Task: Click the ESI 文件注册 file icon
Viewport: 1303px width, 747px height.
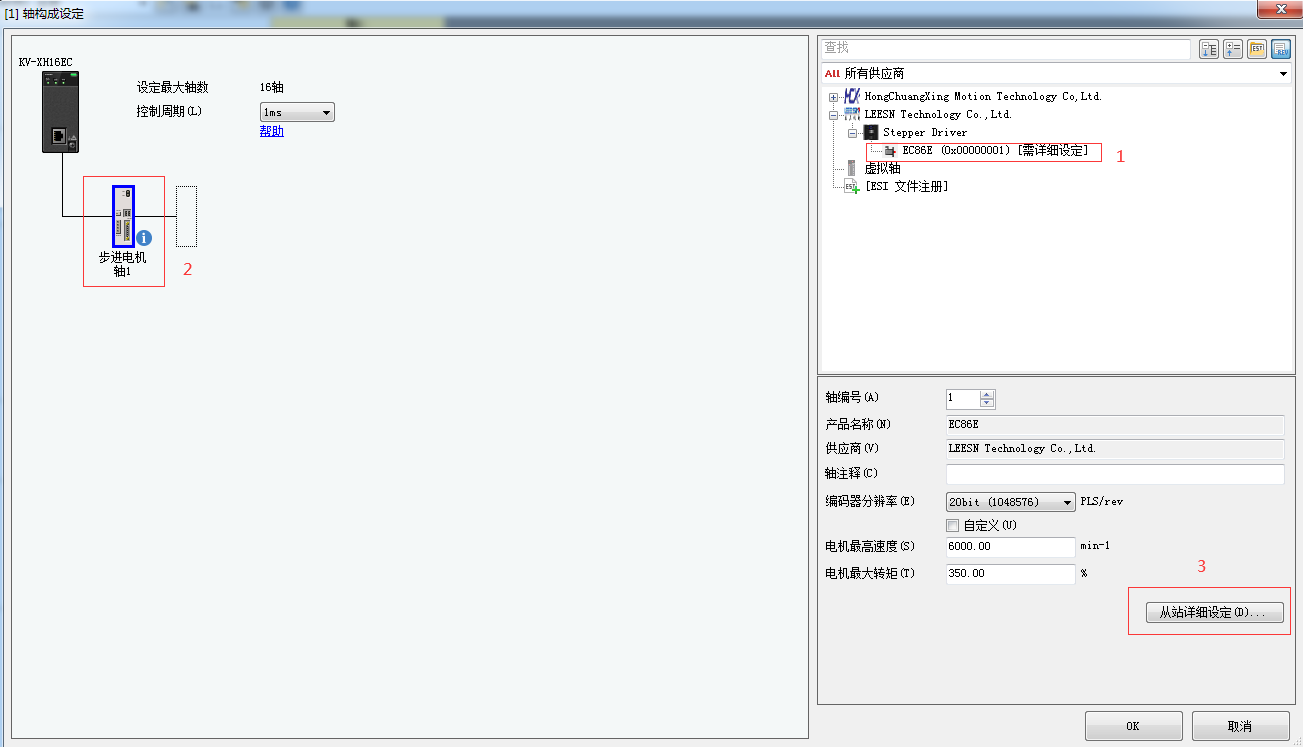Action: click(852, 186)
